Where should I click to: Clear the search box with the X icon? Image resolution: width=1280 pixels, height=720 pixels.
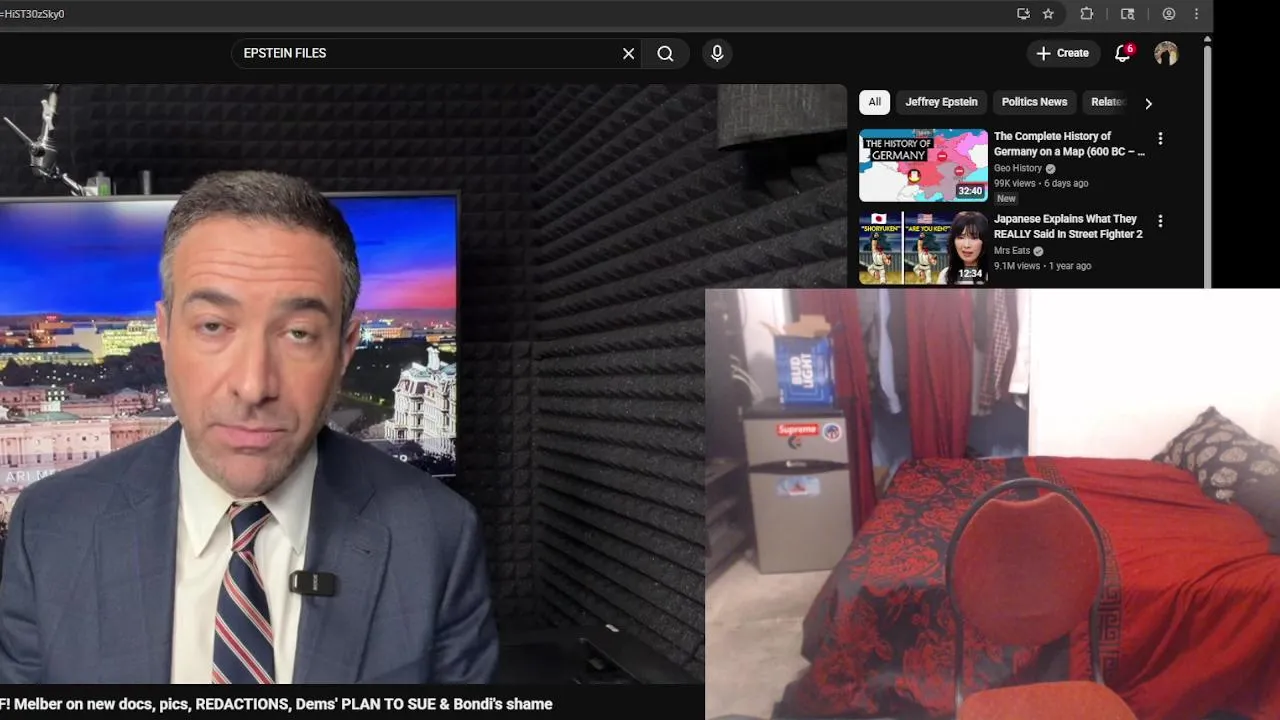pyautogui.click(x=629, y=54)
